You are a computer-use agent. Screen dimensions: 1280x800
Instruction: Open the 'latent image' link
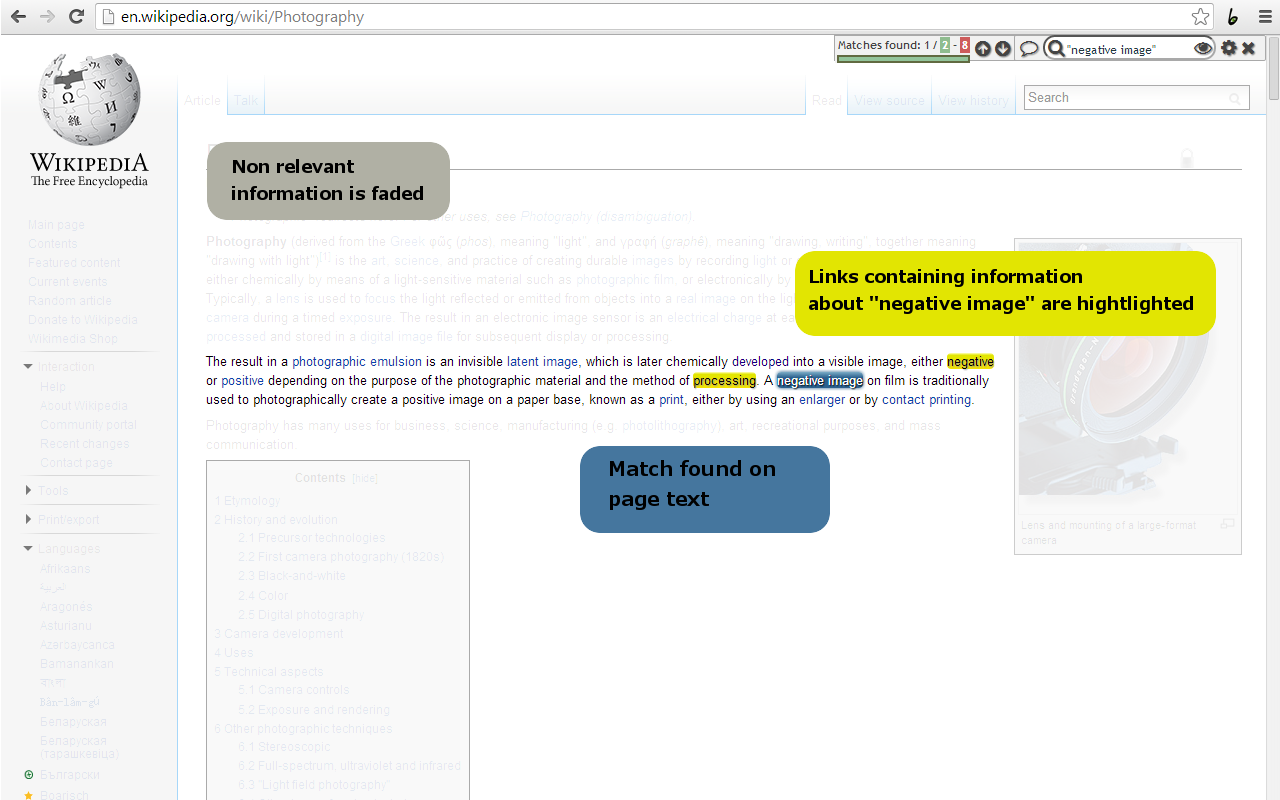[x=542, y=362]
